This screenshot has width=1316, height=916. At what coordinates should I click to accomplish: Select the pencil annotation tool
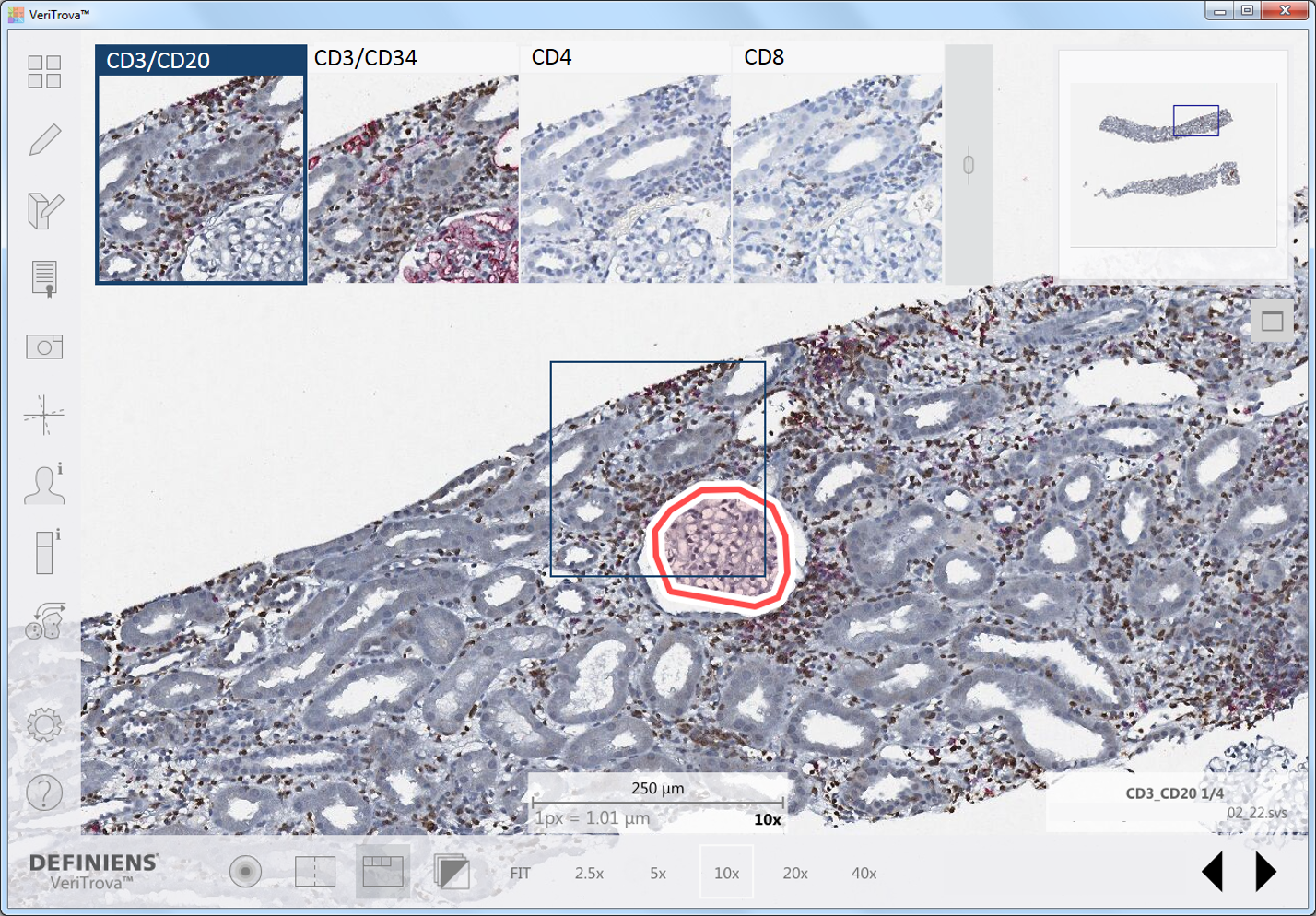coord(44,140)
